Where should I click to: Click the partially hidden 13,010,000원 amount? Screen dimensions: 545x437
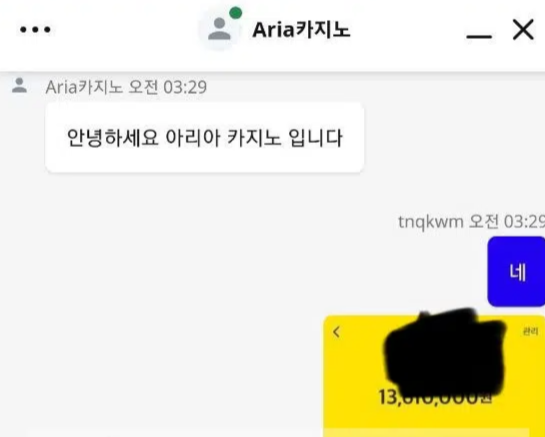pos(435,397)
